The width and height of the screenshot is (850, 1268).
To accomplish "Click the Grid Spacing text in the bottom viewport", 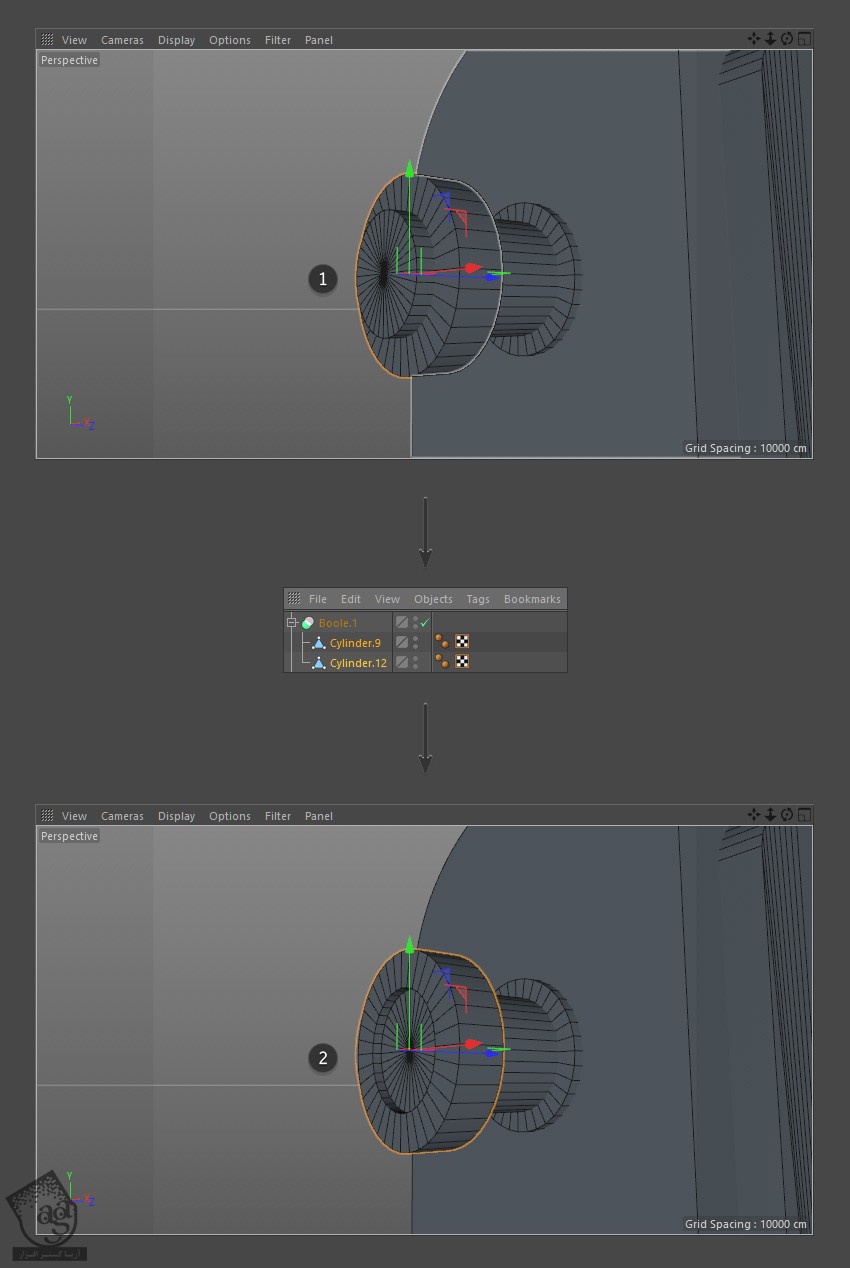I will point(746,1224).
